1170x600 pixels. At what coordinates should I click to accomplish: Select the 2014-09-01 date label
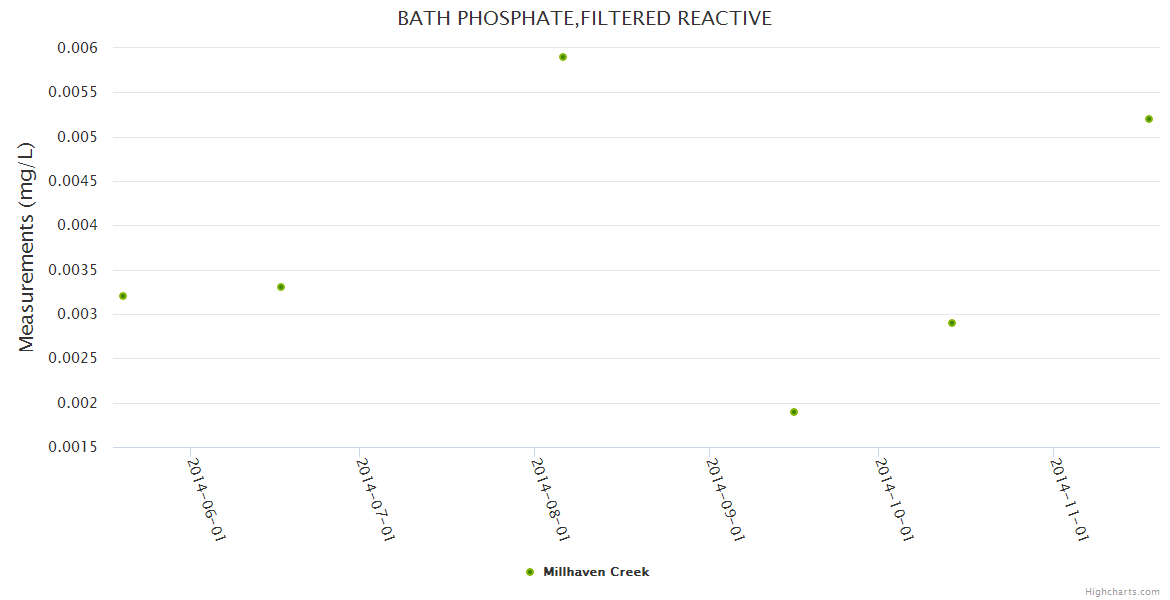(726, 499)
